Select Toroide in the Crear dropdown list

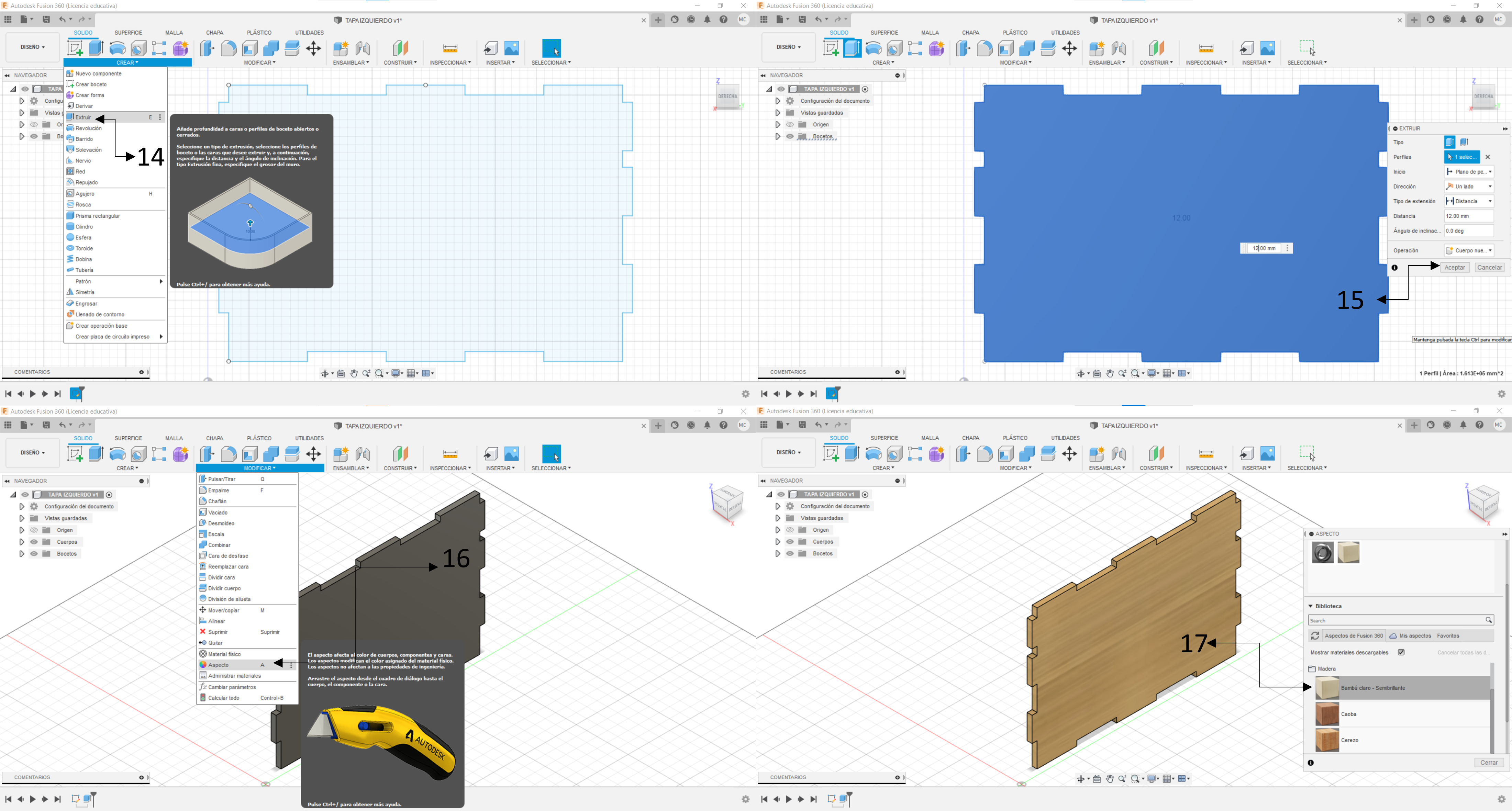tap(84, 248)
